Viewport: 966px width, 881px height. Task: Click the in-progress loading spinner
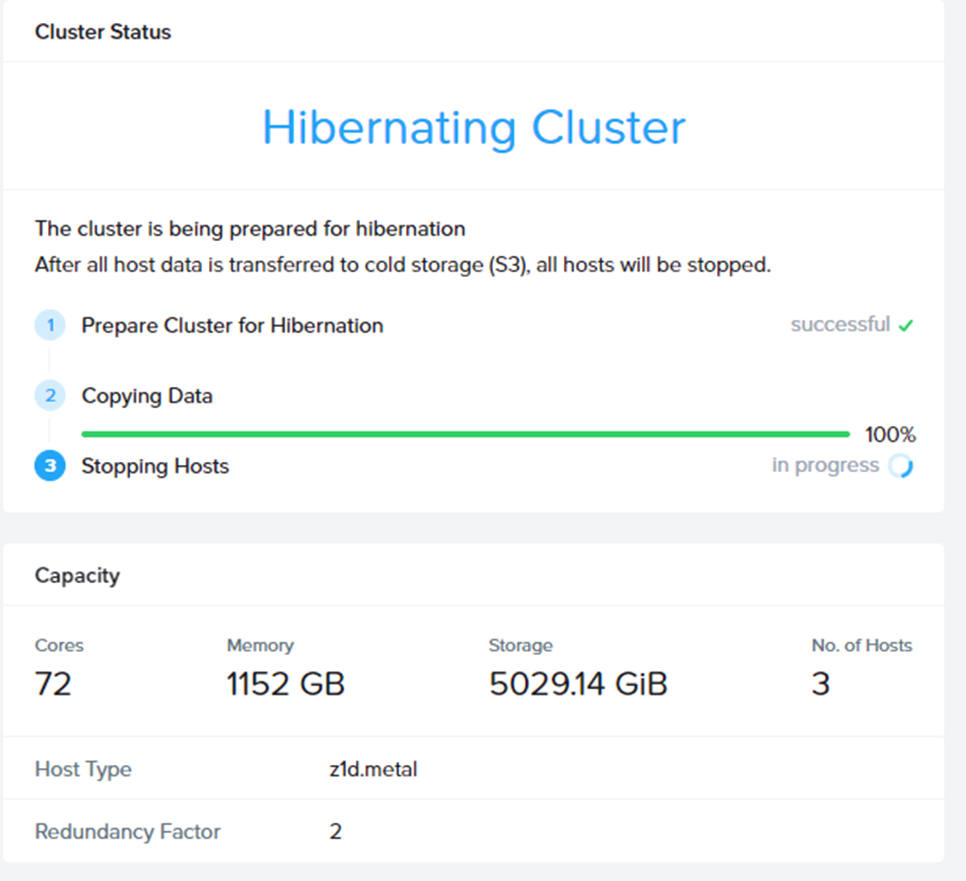point(901,466)
